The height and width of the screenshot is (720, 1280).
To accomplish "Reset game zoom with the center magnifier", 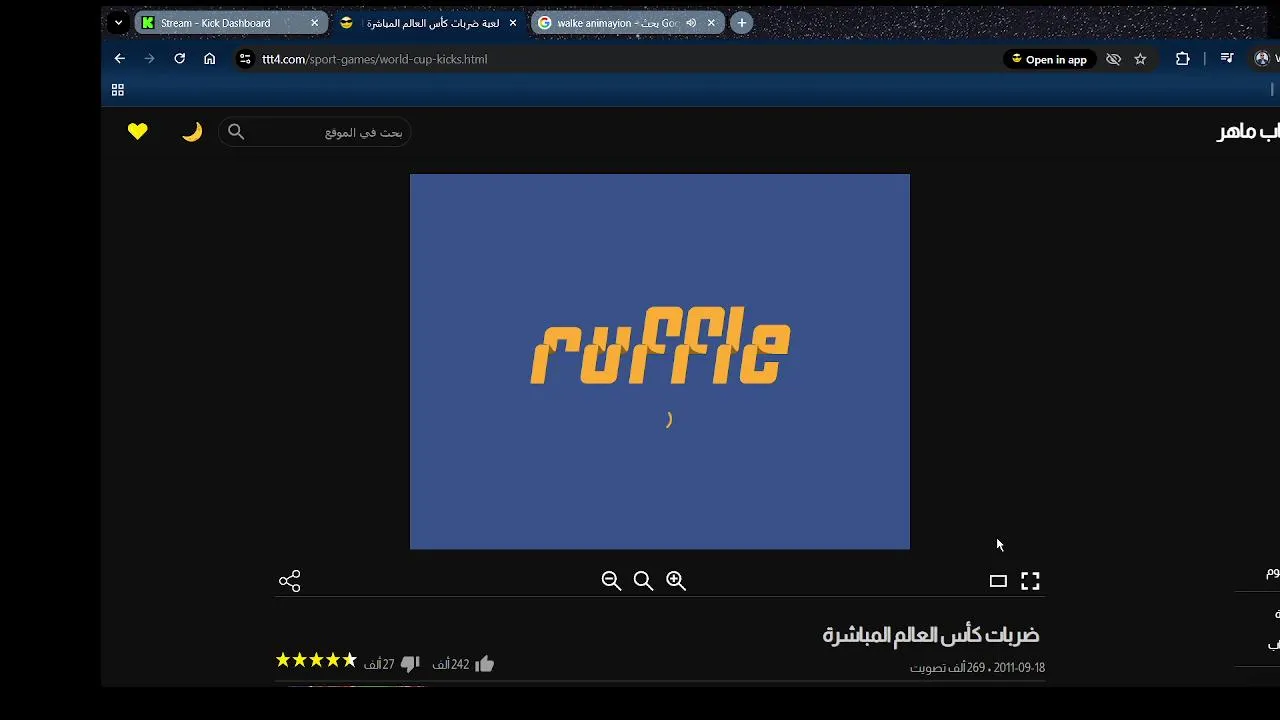I will (643, 581).
